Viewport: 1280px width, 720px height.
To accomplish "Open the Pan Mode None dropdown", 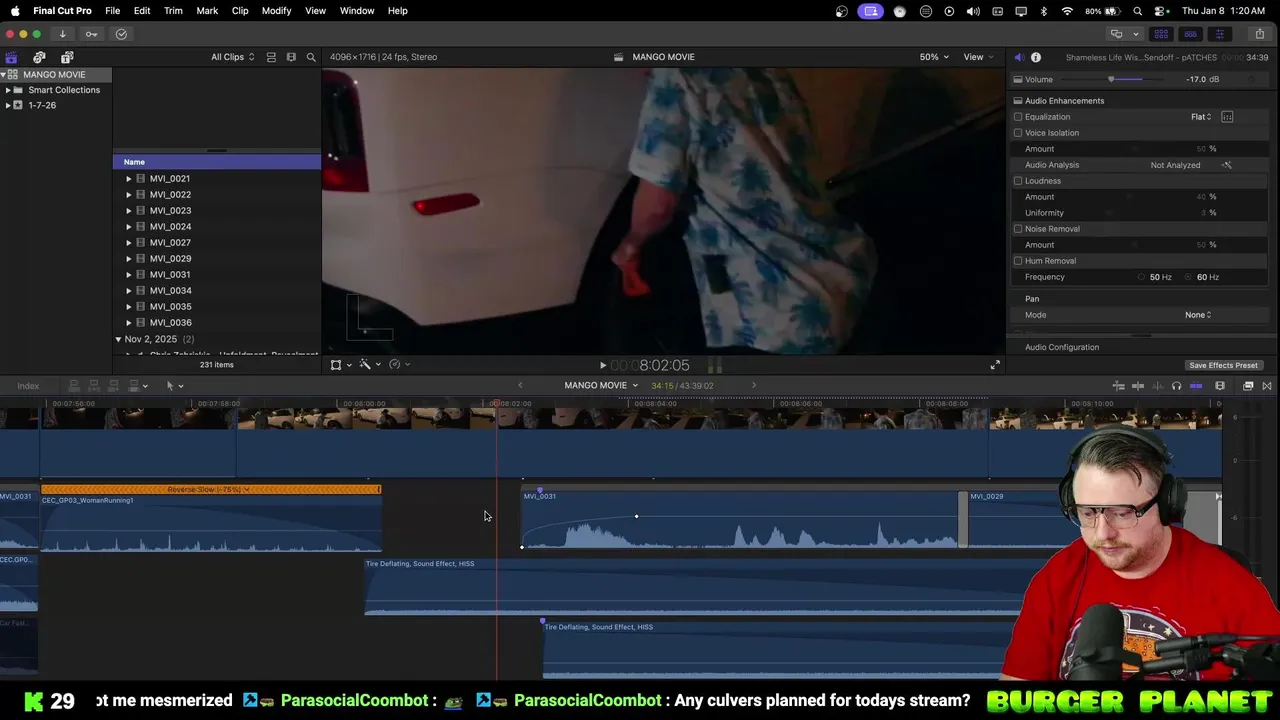I will coord(1198,315).
